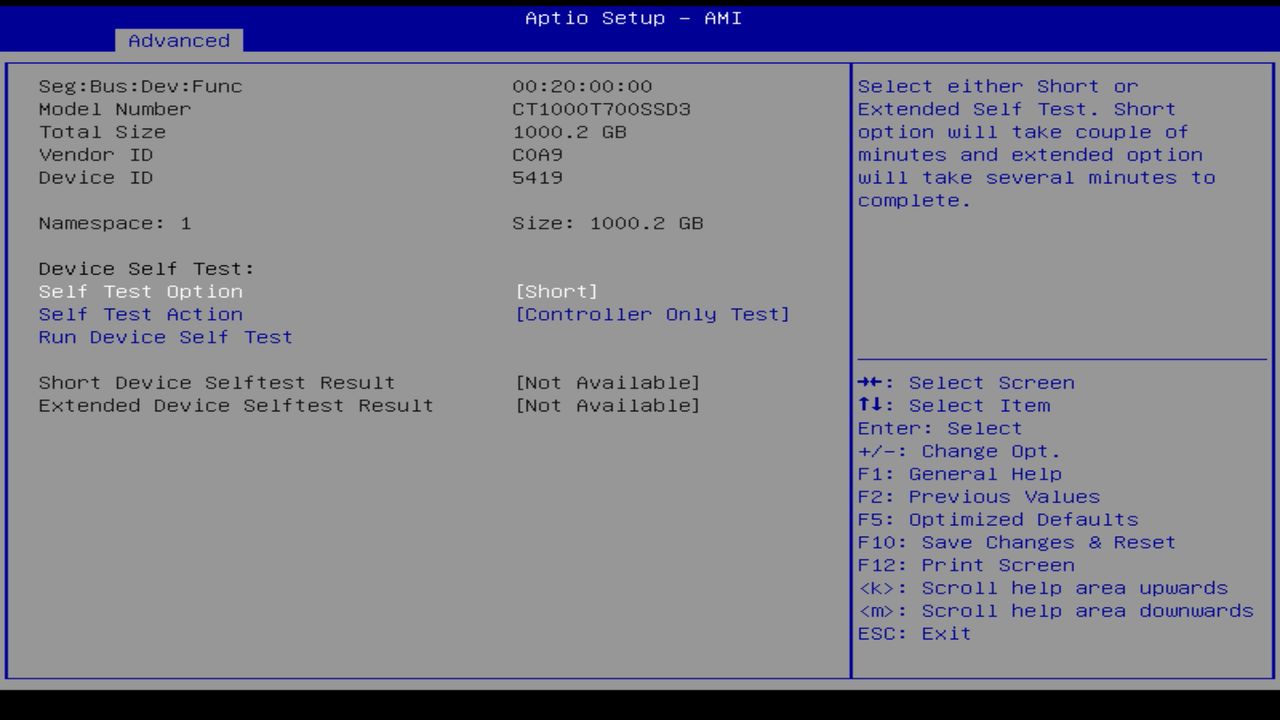1280x720 pixels.
Task: Switch to the Advanced tab
Action: pyautogui.click(x=178, y=40)
